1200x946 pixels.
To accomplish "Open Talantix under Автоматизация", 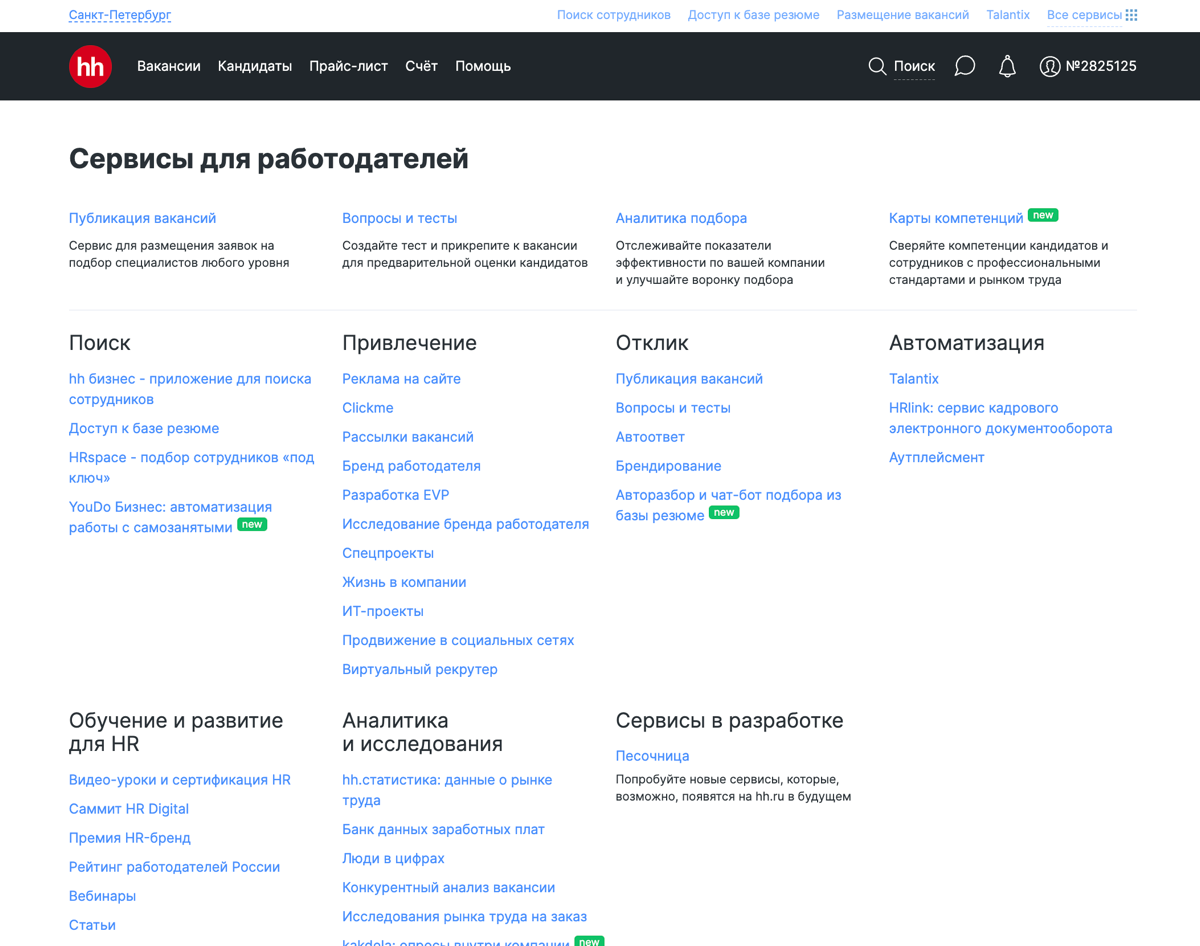I will [914, 379].
